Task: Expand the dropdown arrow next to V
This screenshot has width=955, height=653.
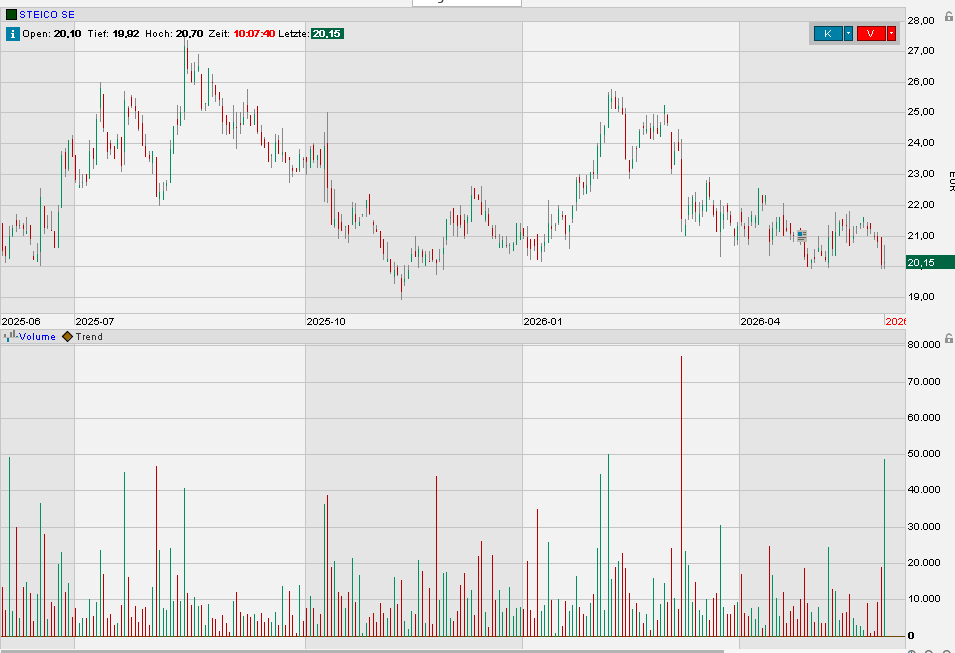Action: point(891,34)
